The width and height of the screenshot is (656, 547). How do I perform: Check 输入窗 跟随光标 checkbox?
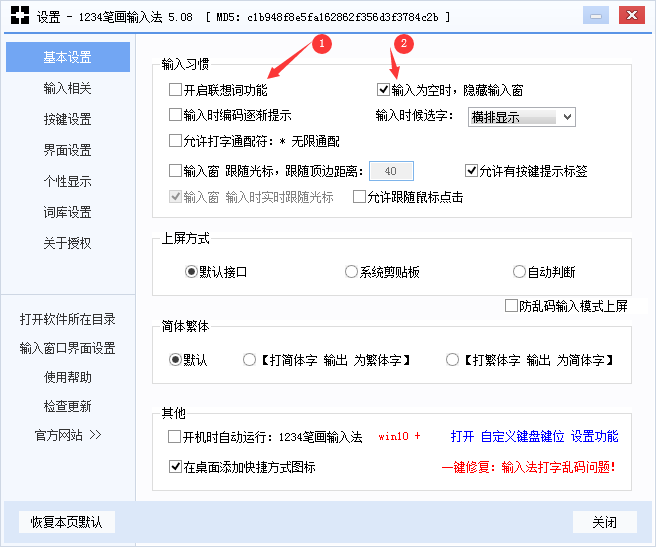(175, 170)
